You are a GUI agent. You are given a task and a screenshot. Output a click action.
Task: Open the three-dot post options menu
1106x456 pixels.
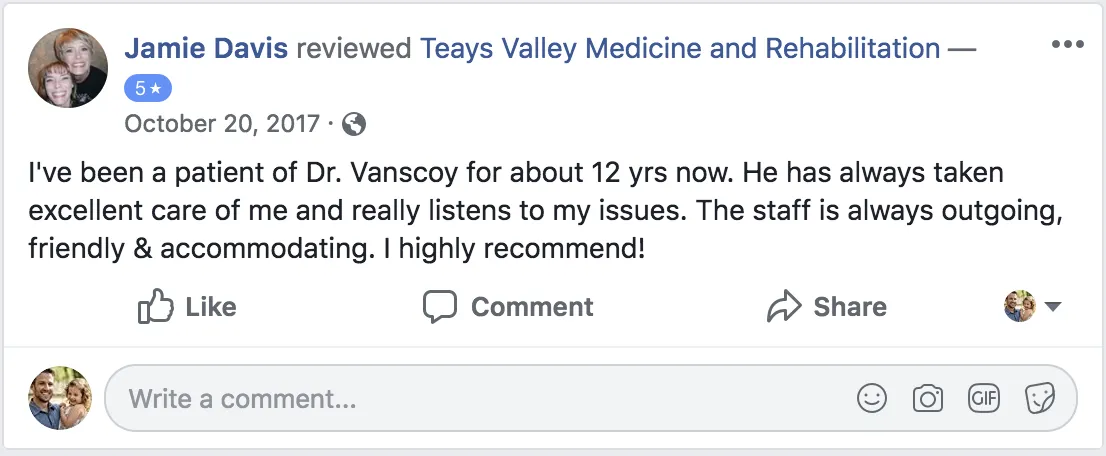click(1068, 45)
